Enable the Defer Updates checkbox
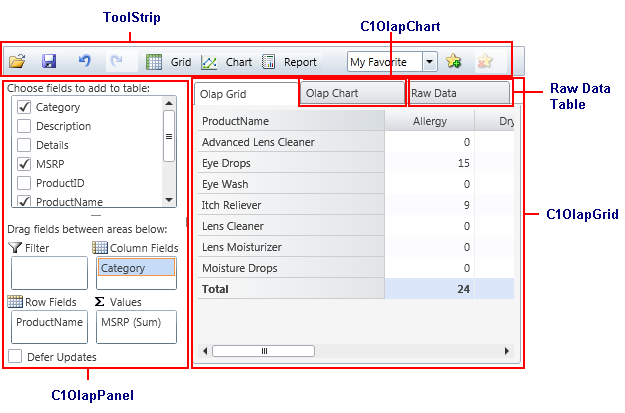Viewport: 625px width, 413px height. tap(15, 356)
